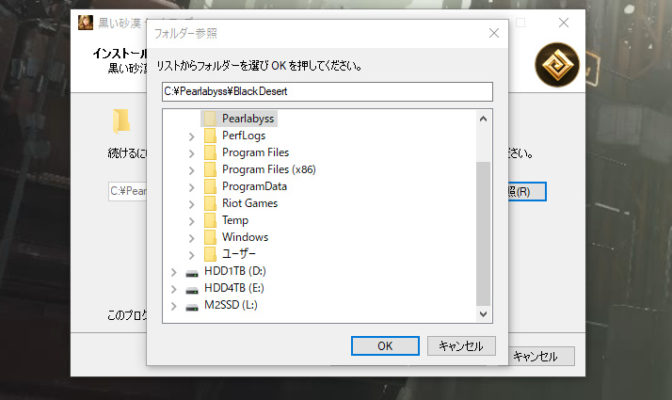
Task: Click キャンセル button in installer window
Action: 541,356
